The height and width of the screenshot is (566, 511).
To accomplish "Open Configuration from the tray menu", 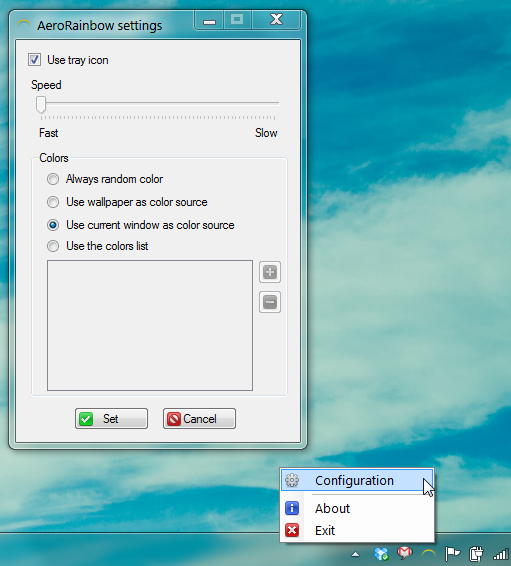I will (357, 480).
